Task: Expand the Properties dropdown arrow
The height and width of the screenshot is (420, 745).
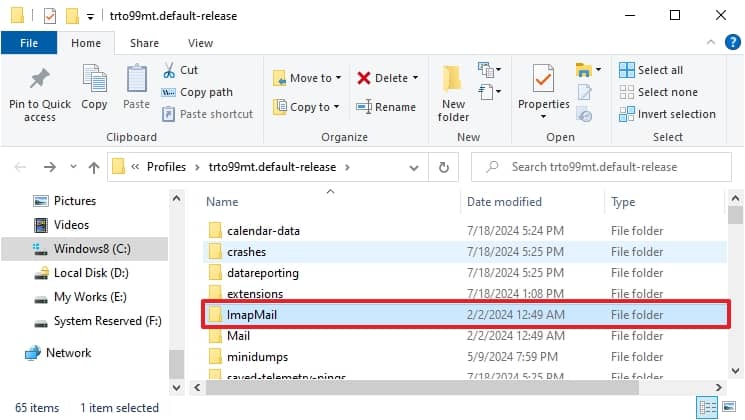Action: click(543, 117)
